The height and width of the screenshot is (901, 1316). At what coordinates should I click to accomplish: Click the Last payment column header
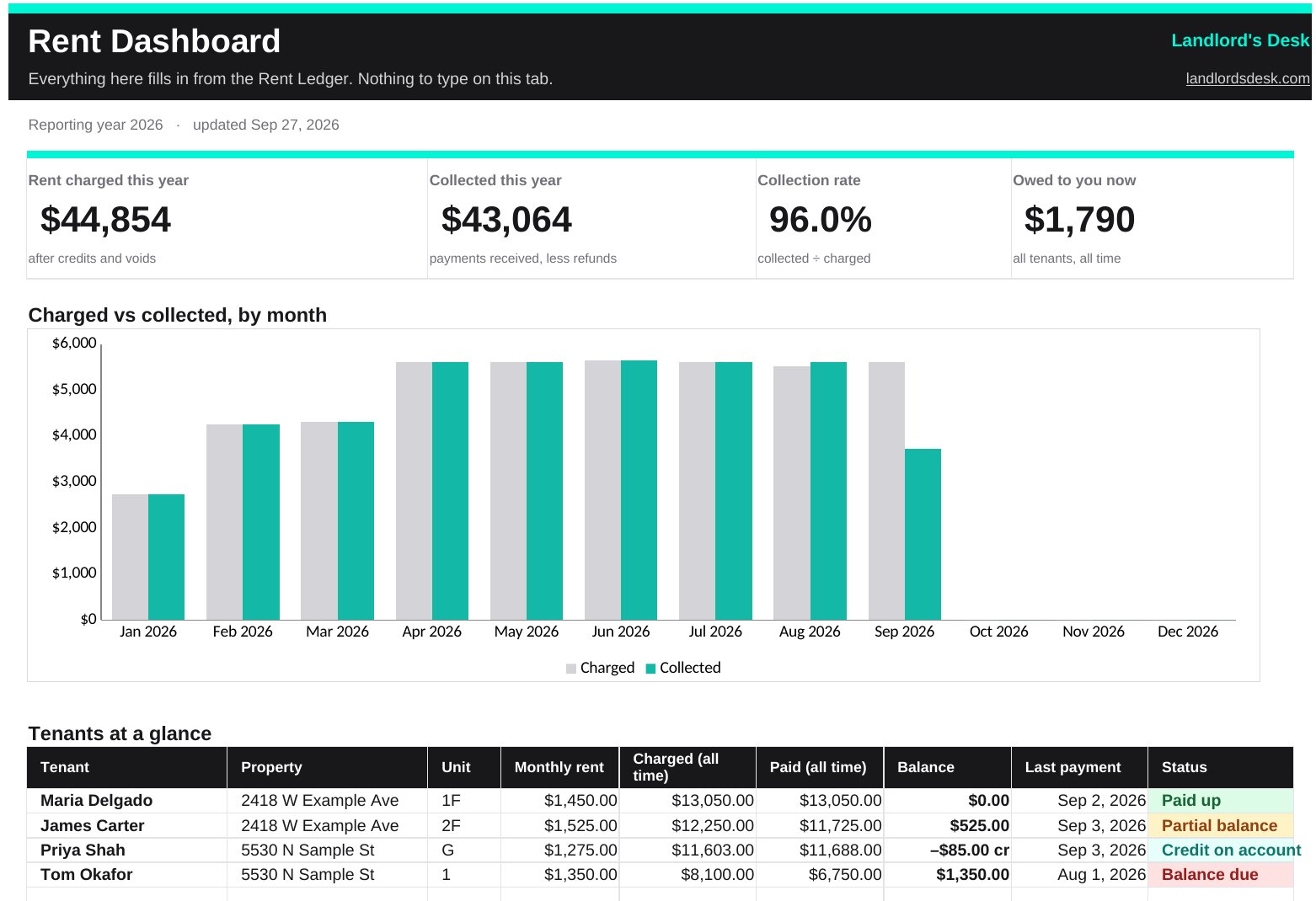click(x=1079, y=767)
